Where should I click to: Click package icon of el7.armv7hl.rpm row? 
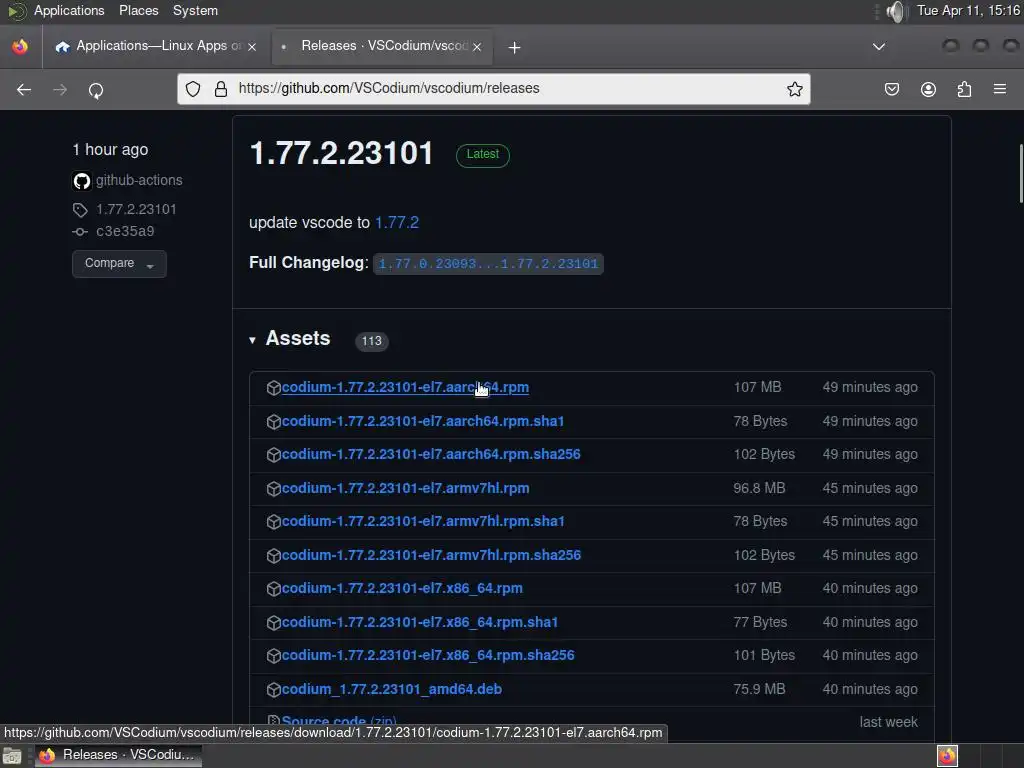pos(274,488)
